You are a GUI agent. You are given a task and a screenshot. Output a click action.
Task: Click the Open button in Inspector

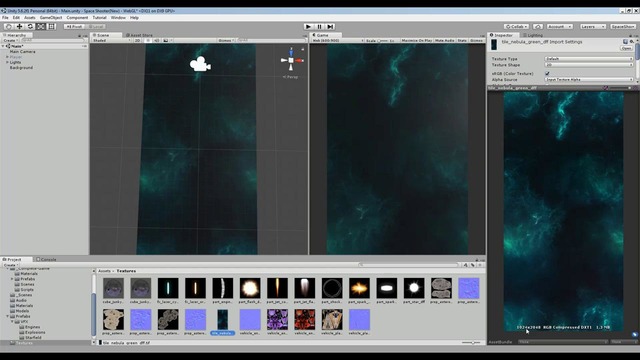(x=627, y=48)
